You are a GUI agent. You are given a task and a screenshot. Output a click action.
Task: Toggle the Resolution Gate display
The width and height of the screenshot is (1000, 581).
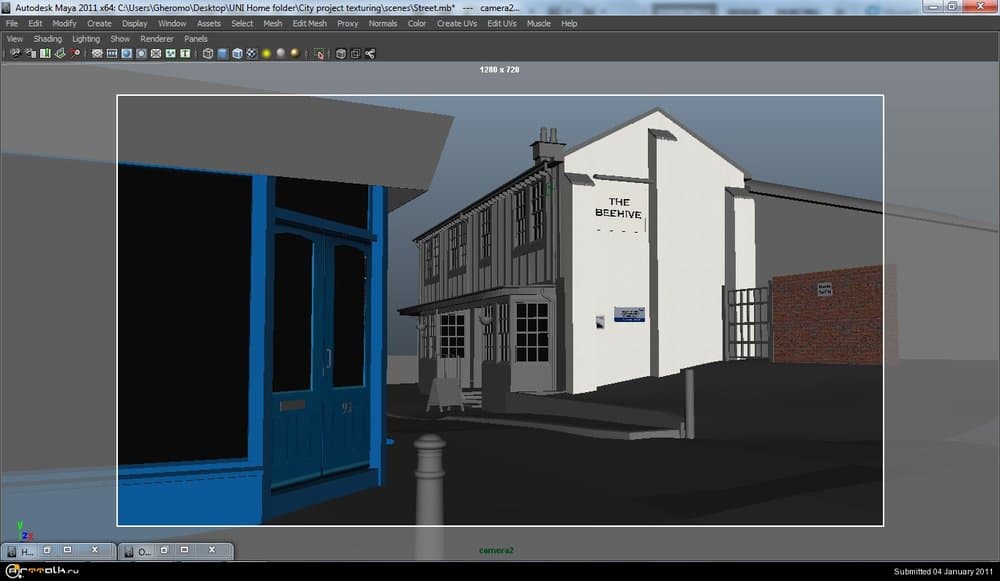(126, 54)
